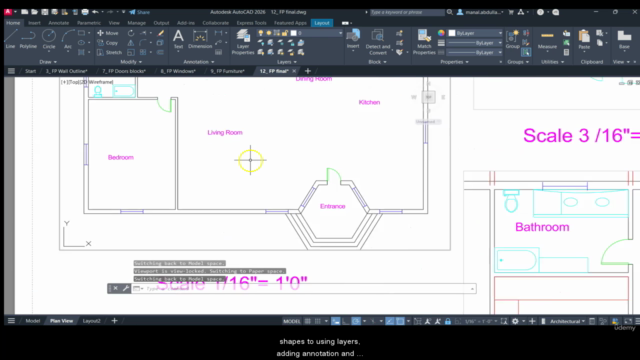Expand the Draw panel
This screenshot has width=640, height=360.
coord(48,62)
